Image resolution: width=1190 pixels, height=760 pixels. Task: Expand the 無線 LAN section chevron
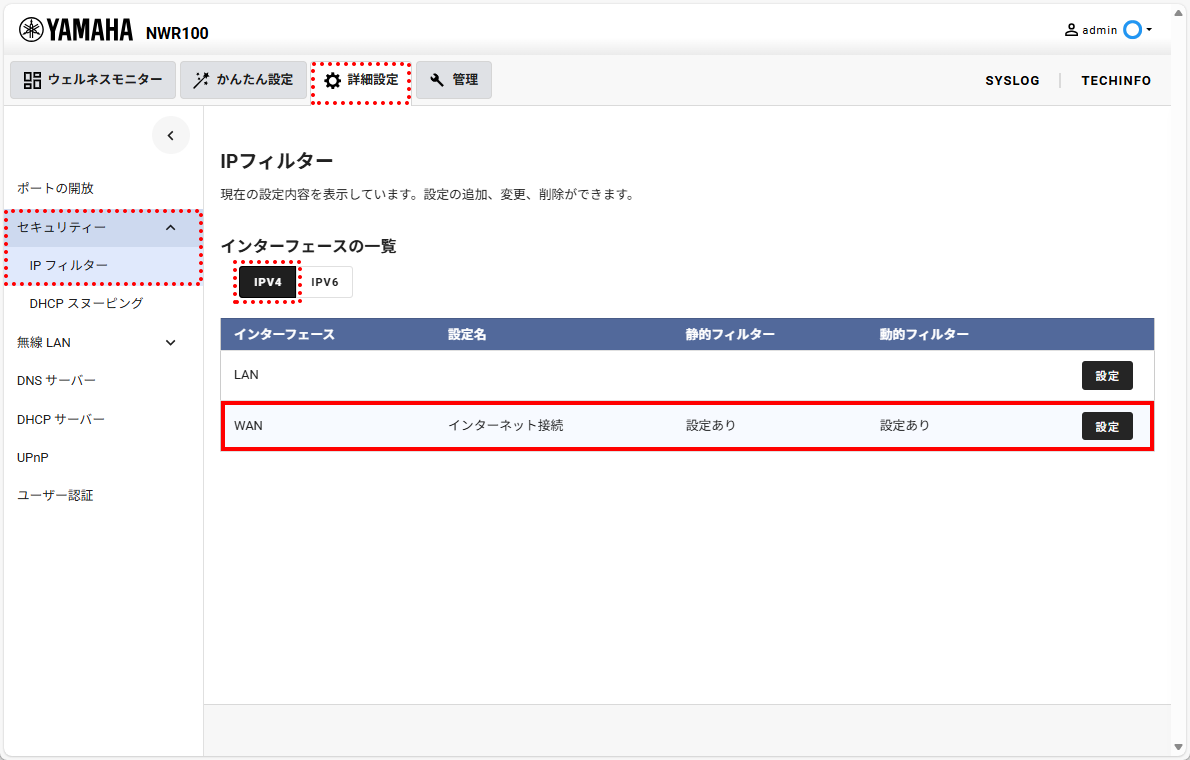click(x=171, y=342)
